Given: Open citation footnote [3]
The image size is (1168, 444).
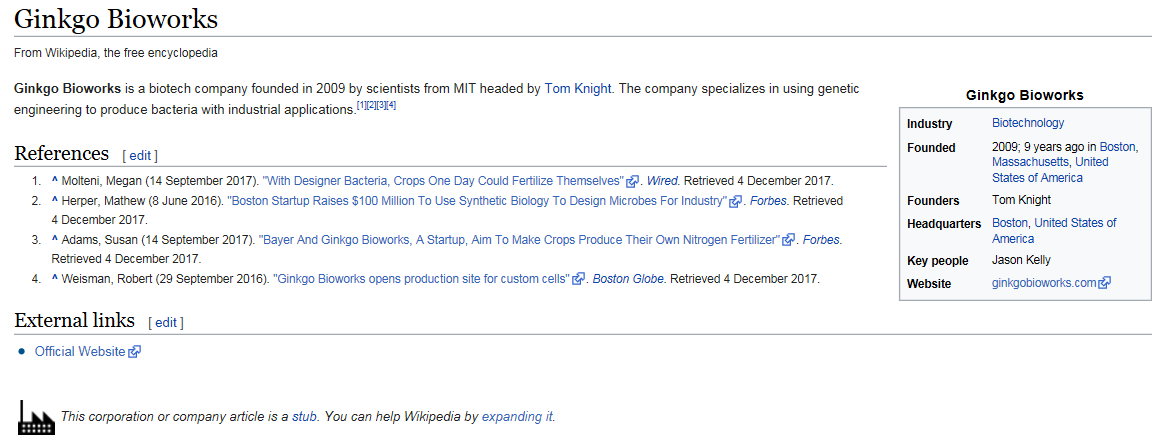Looking at the screenshot, I should 381,105.
